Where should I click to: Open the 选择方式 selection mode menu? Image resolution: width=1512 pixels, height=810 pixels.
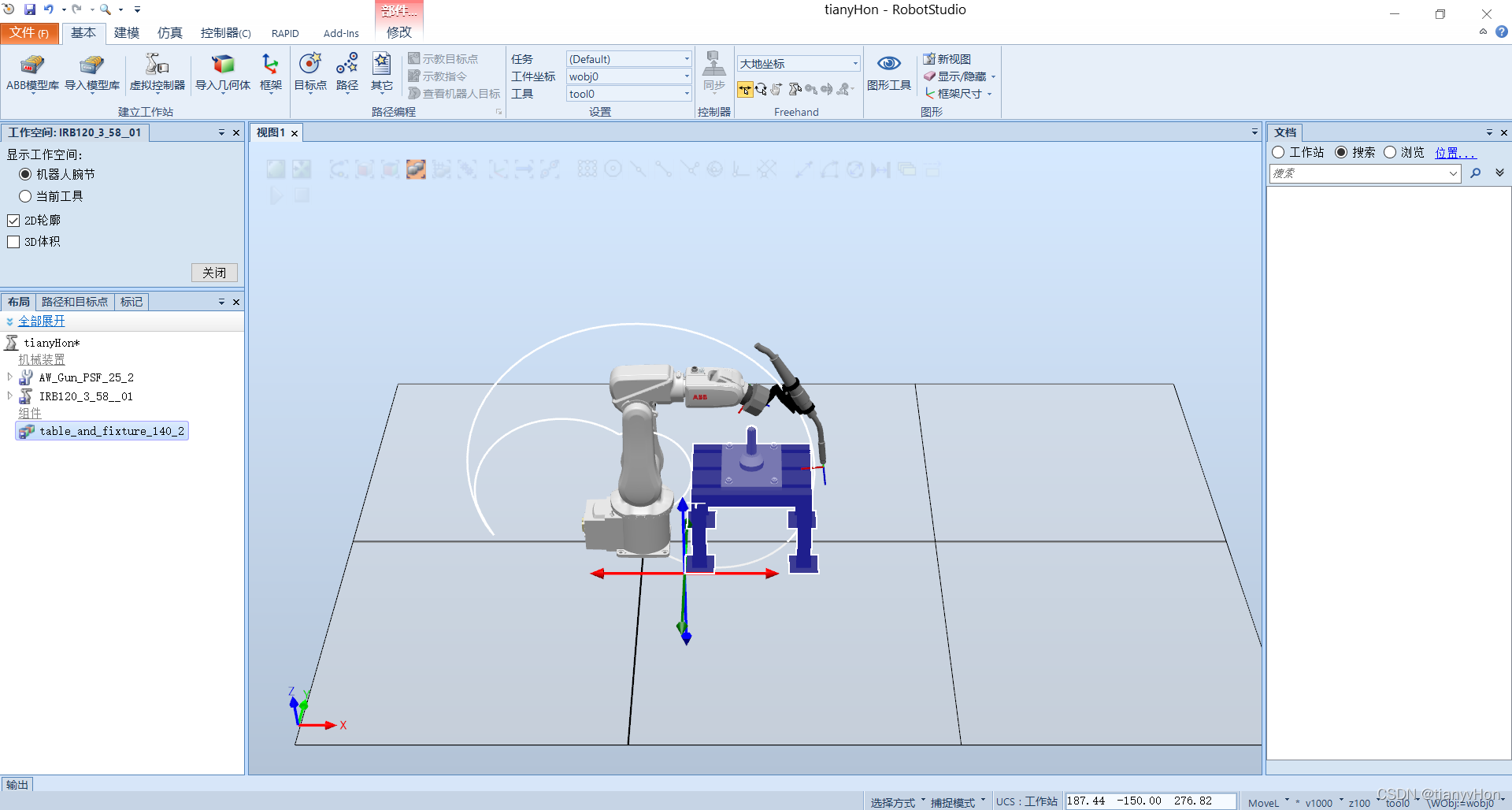point(897,802)
